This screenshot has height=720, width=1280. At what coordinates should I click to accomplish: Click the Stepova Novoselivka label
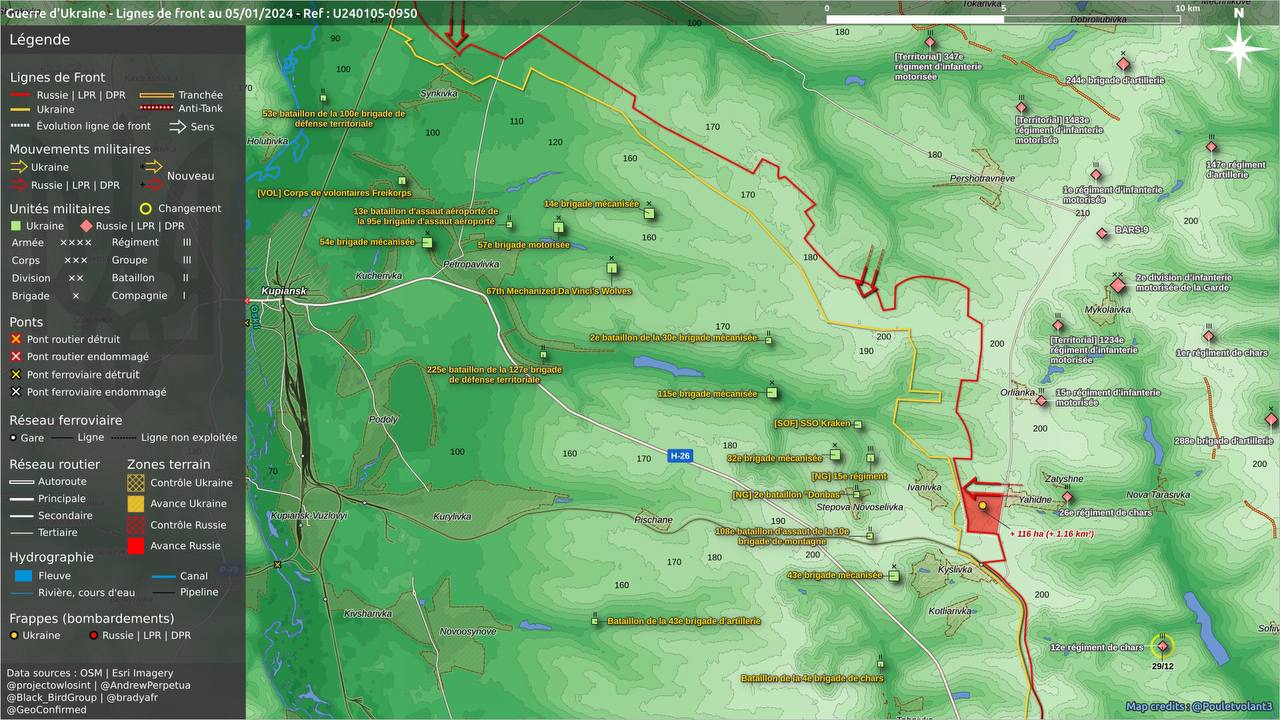[x=860, y=507]
